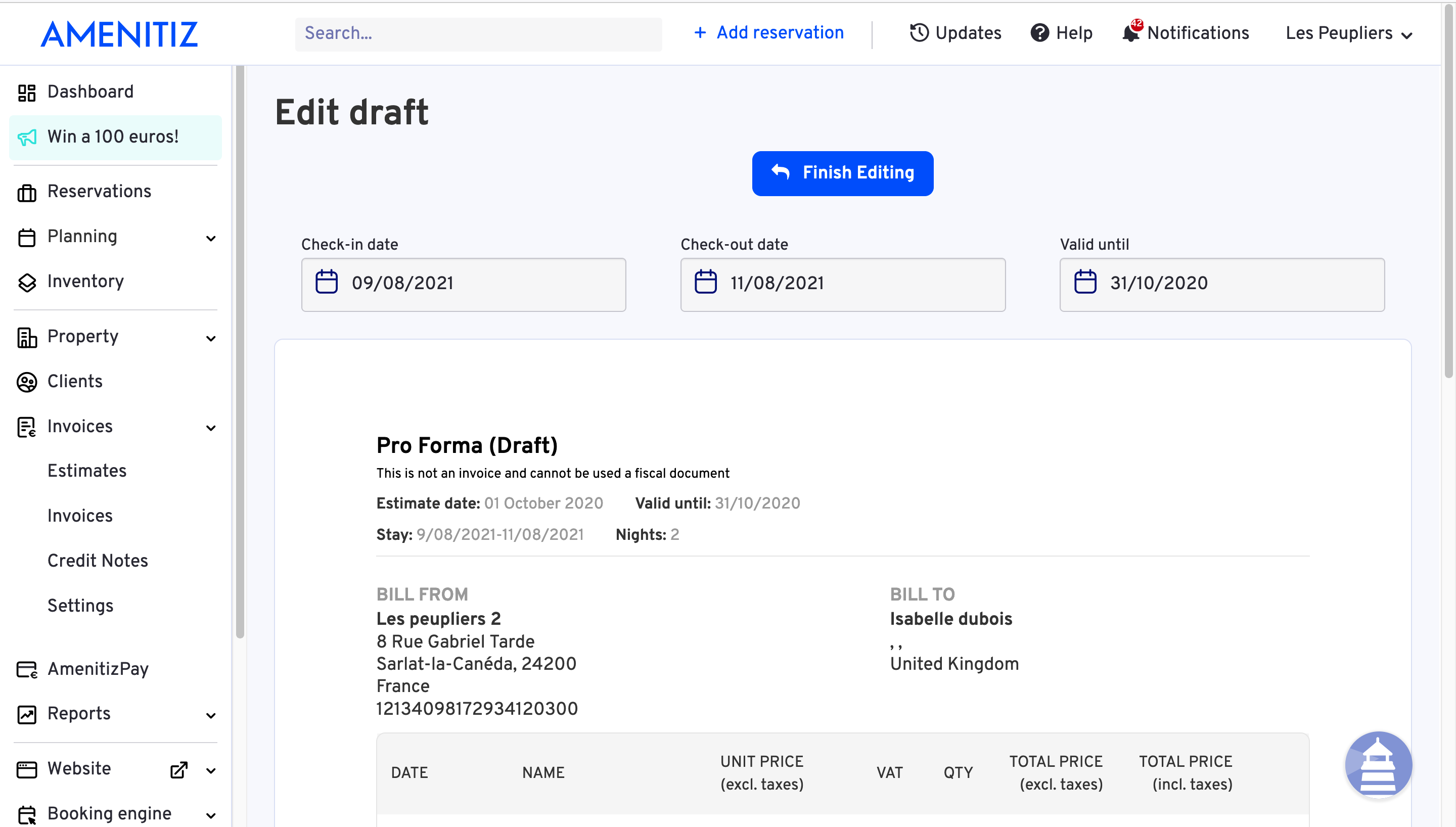Click Add reservation
The height and width of the screenshot is (827, 1456).
pyautogui.click(x=769, y=33)
